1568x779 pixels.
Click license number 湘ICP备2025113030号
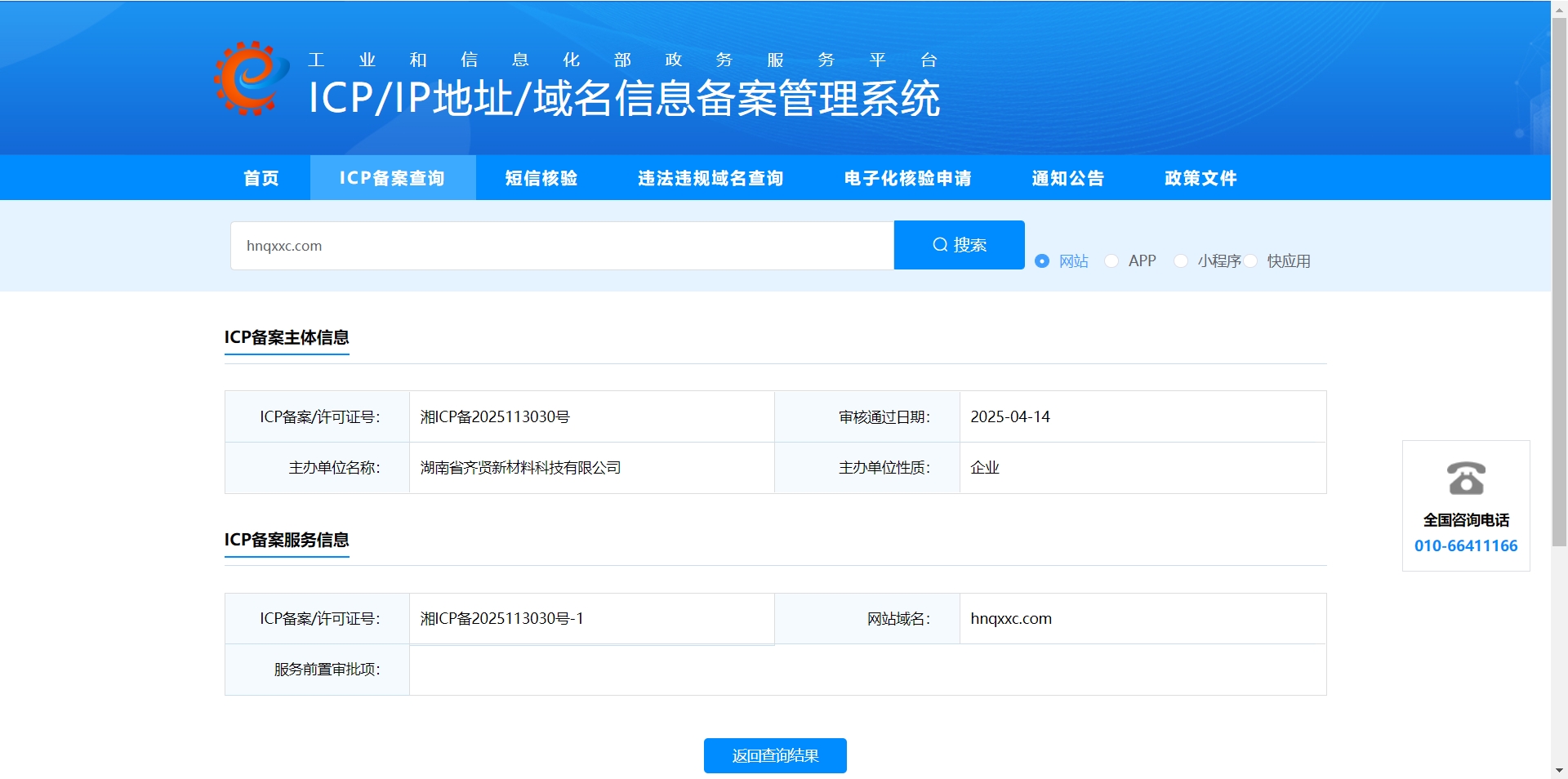coord(495,416)
